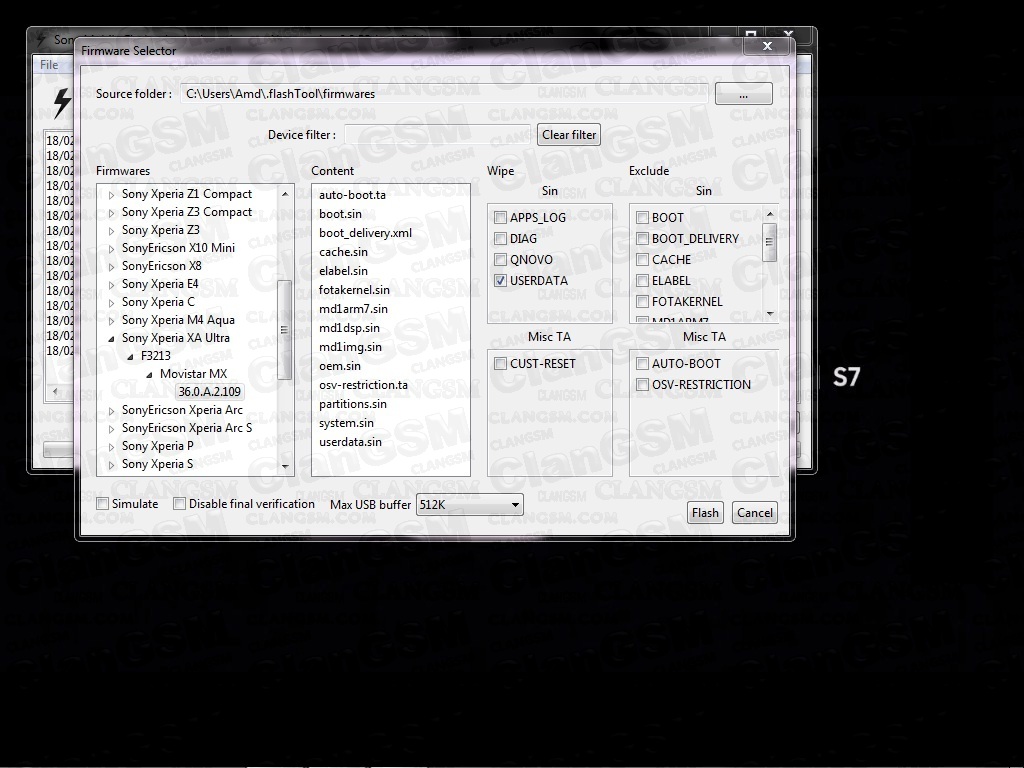
Task: Enable the QNOVO wipe checkbox
Action: [x=500, y=259]
